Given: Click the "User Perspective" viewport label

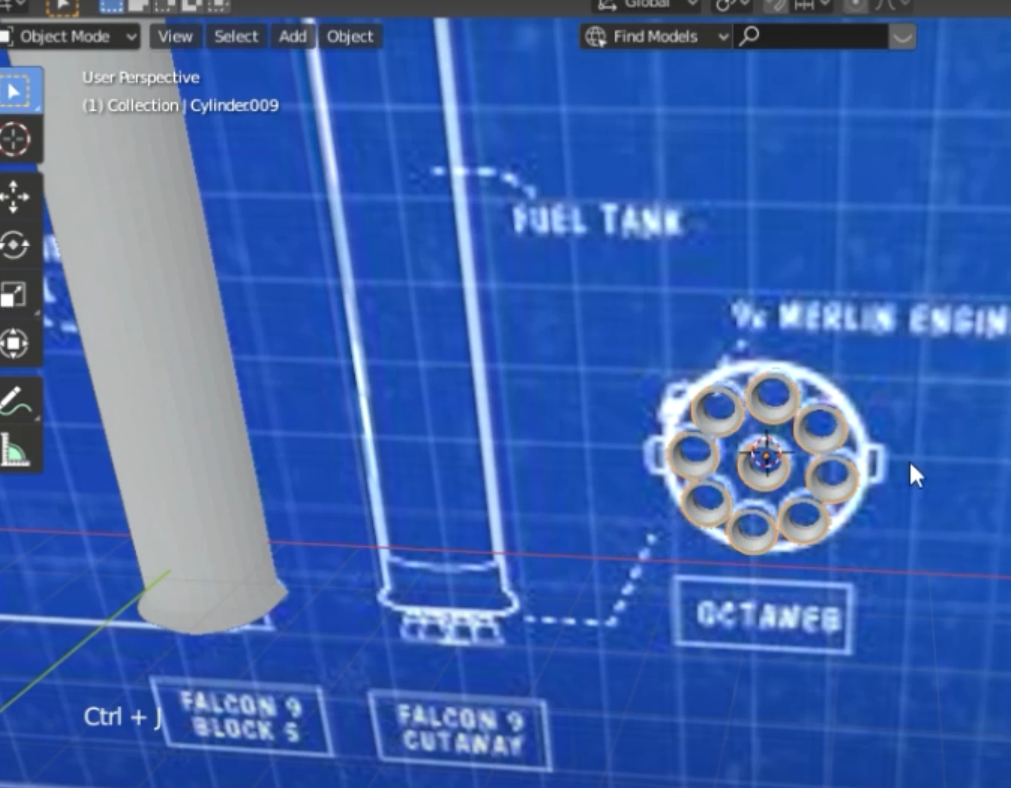Looking at the screenshot, I should tap(141, 77).
